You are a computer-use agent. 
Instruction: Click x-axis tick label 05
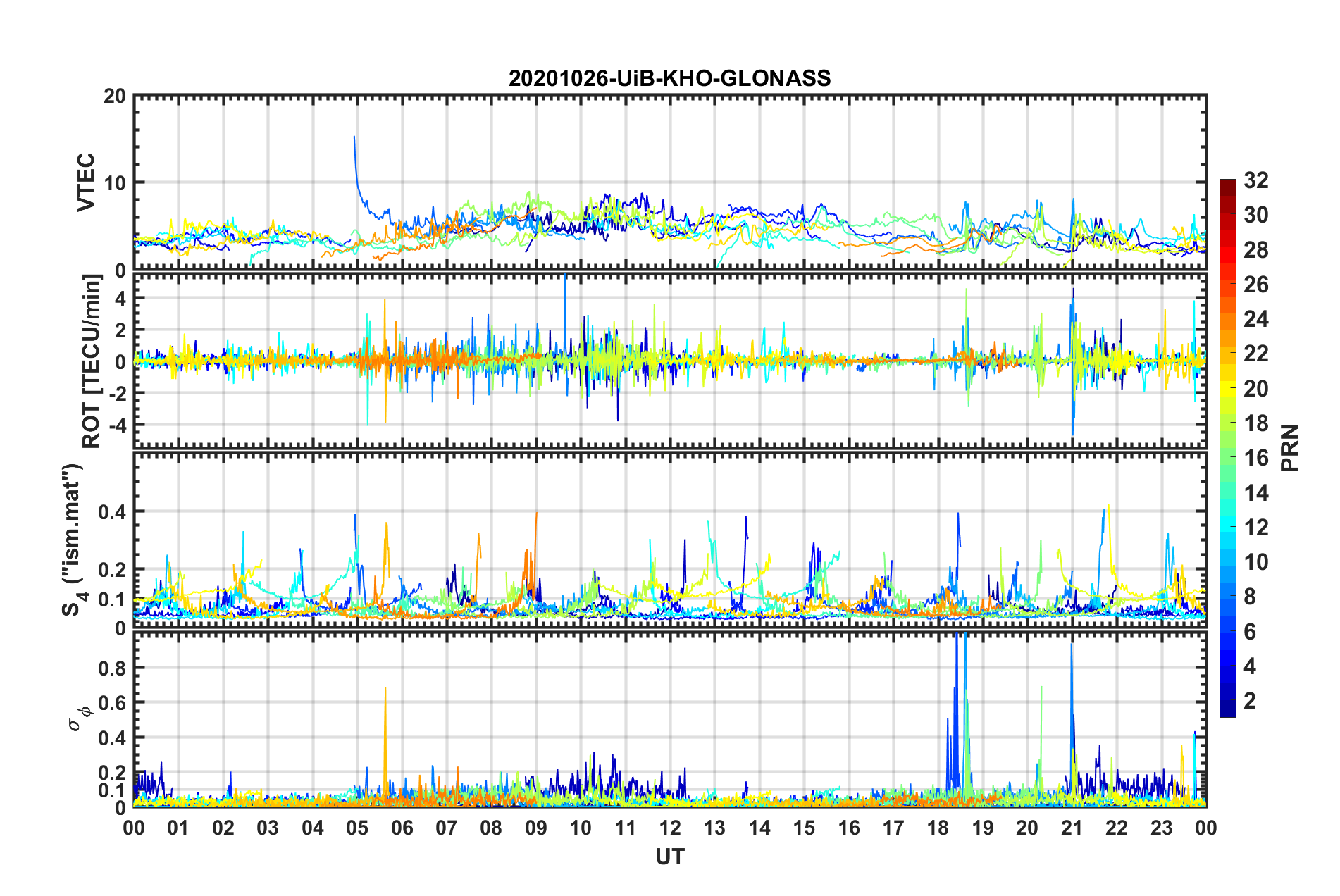coord(357,828)
